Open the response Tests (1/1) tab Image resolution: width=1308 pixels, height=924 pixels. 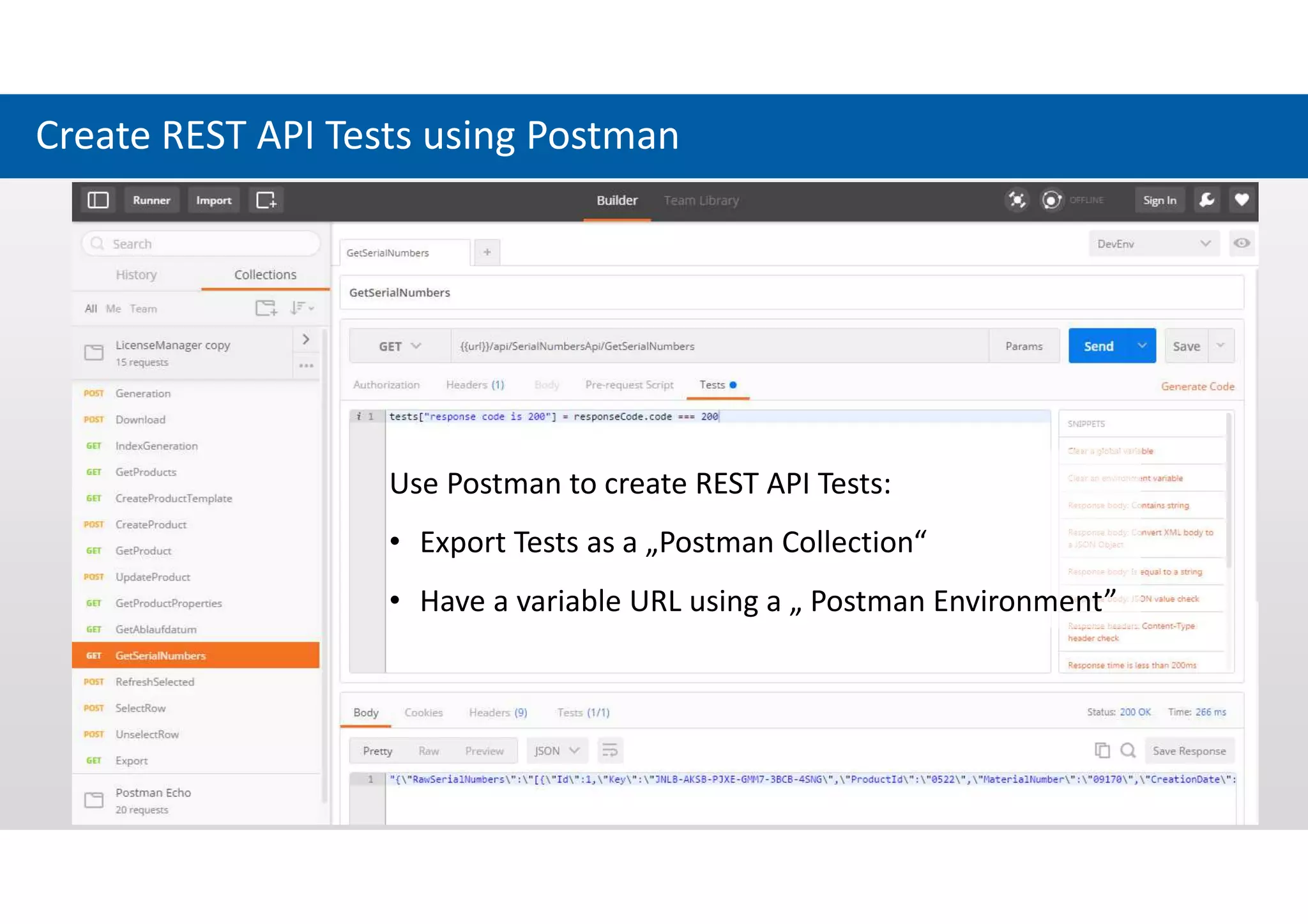coord(583,712)
